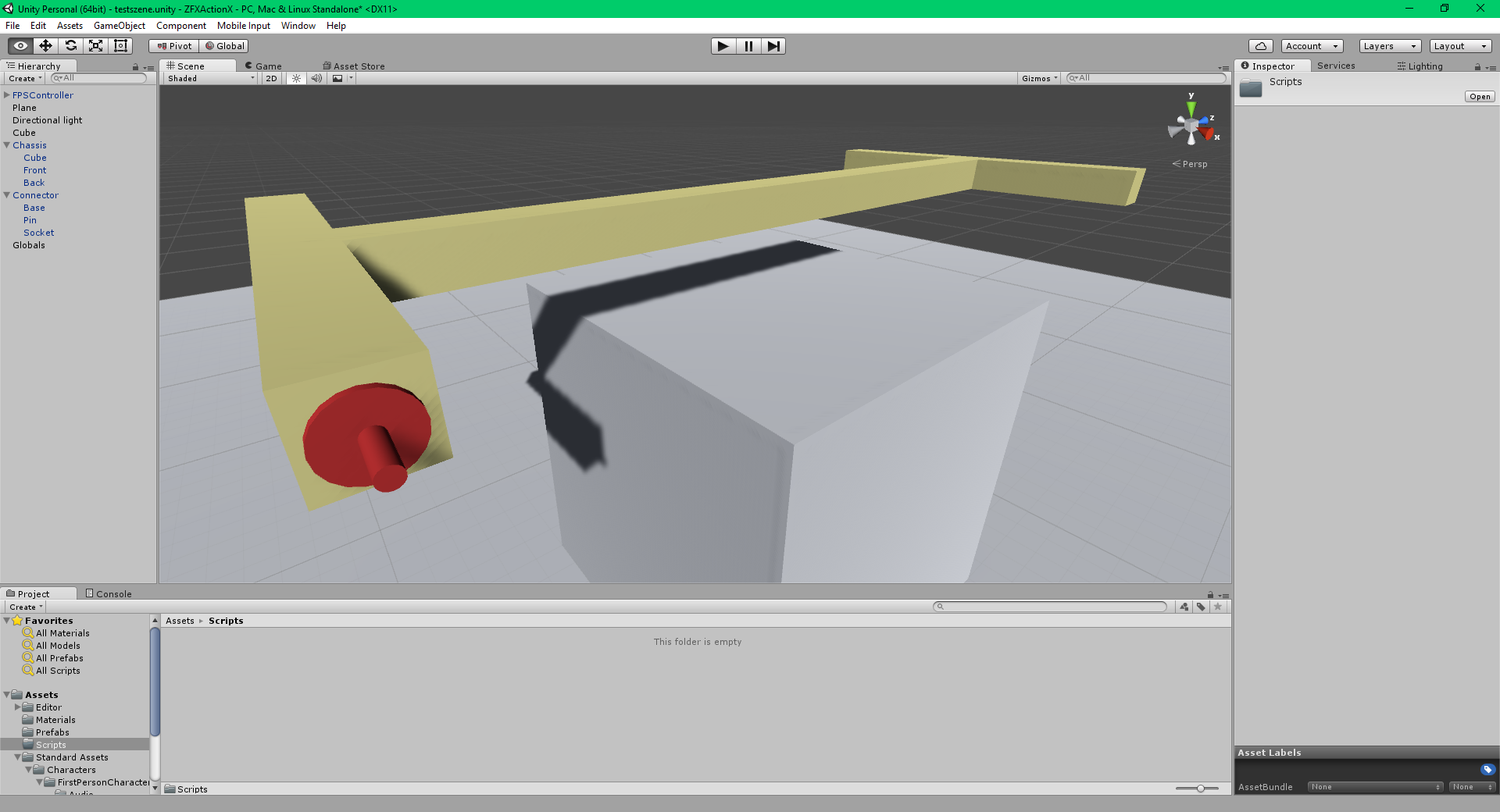This screenshot has width=1500, height=812.
Task: Click the Step frame button
Action: click(x=773, y=46)
